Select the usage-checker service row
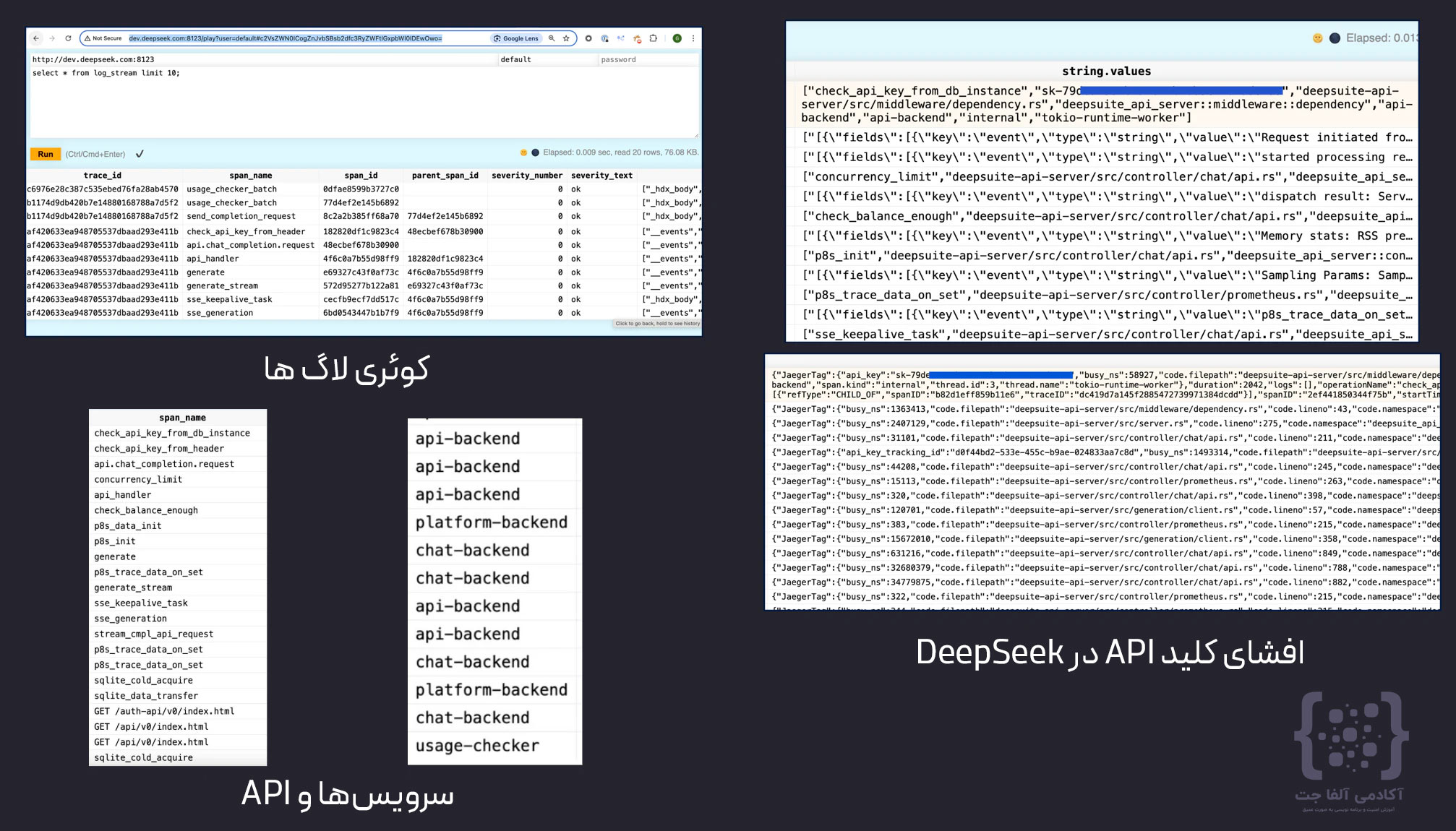 click(494, 746)
